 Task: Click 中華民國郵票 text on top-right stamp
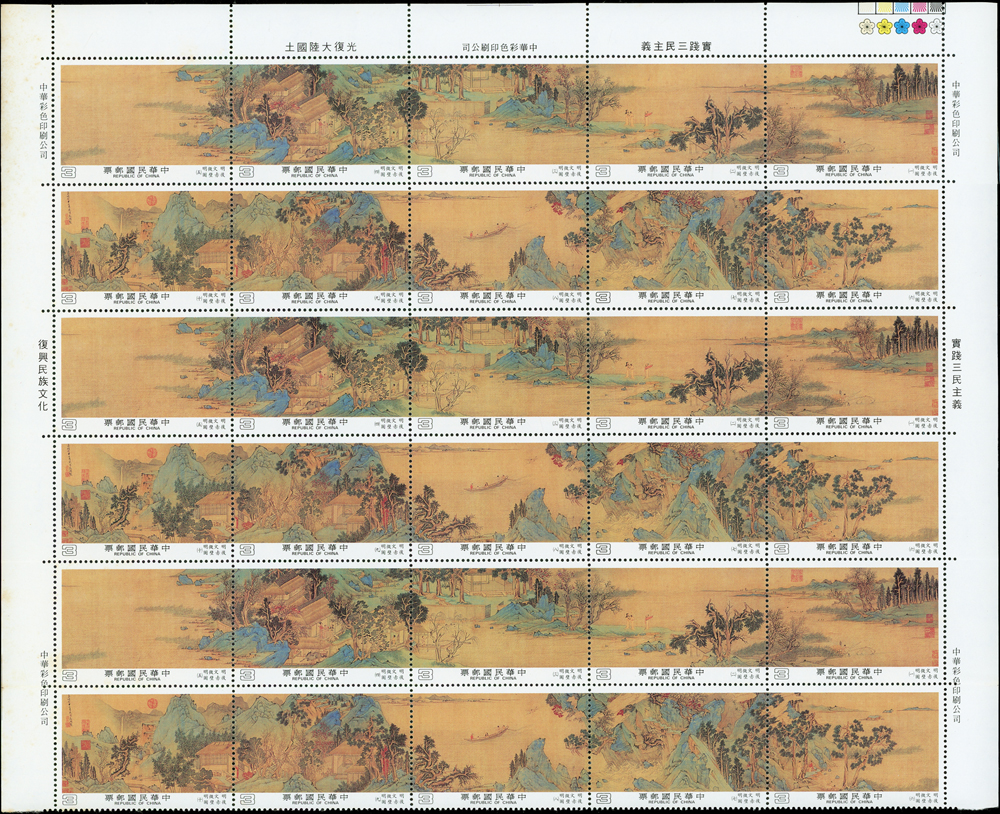point(849,169)
